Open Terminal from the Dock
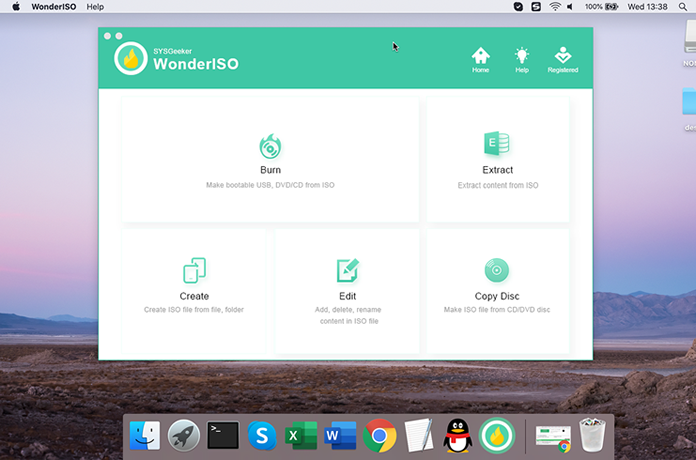This screenshot has width=696, height=460. (223, 436)
